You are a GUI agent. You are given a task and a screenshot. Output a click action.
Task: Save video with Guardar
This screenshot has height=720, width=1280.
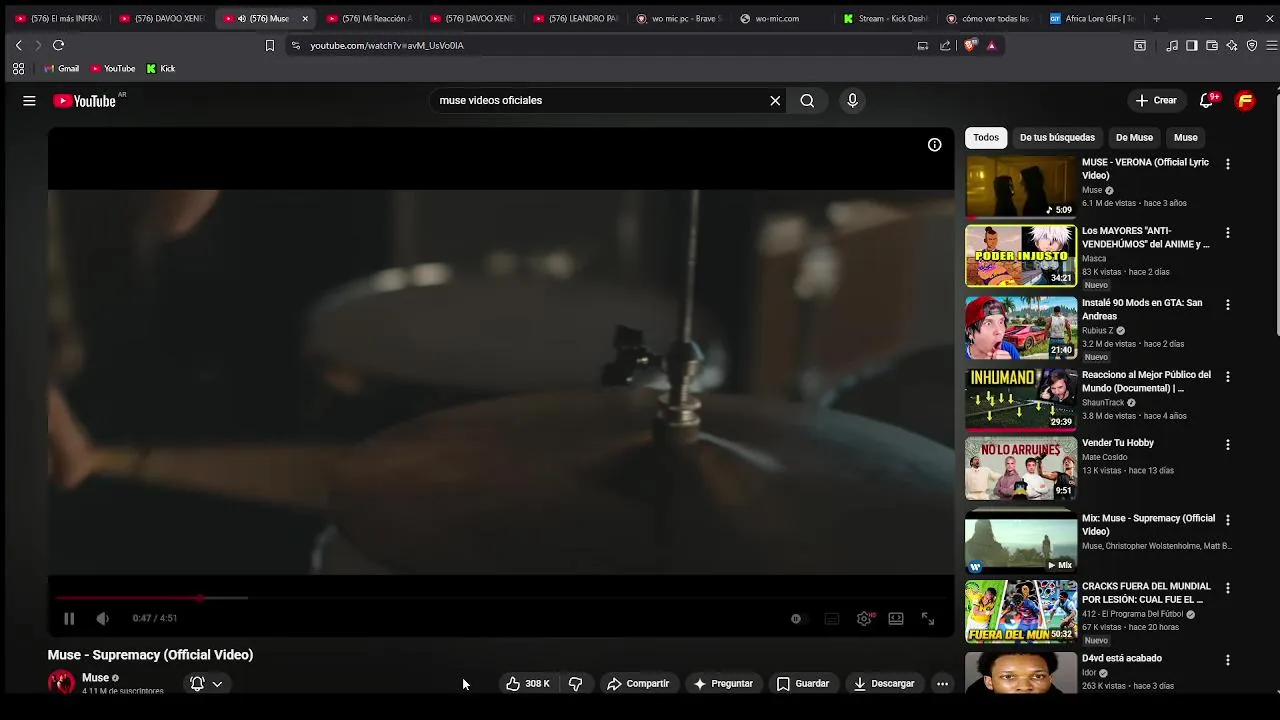[x=803, y=684]
